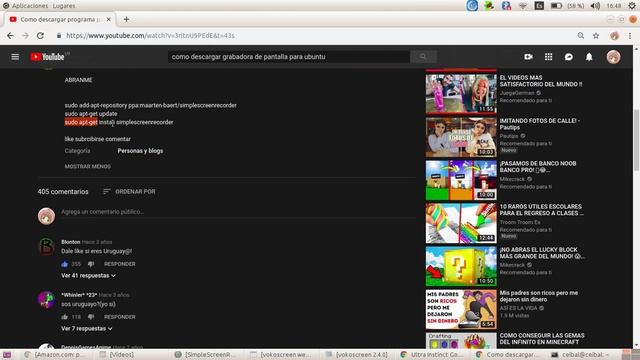Open the YouTube hamburger guide menu
640x360 pixels.
pos(15,57)
